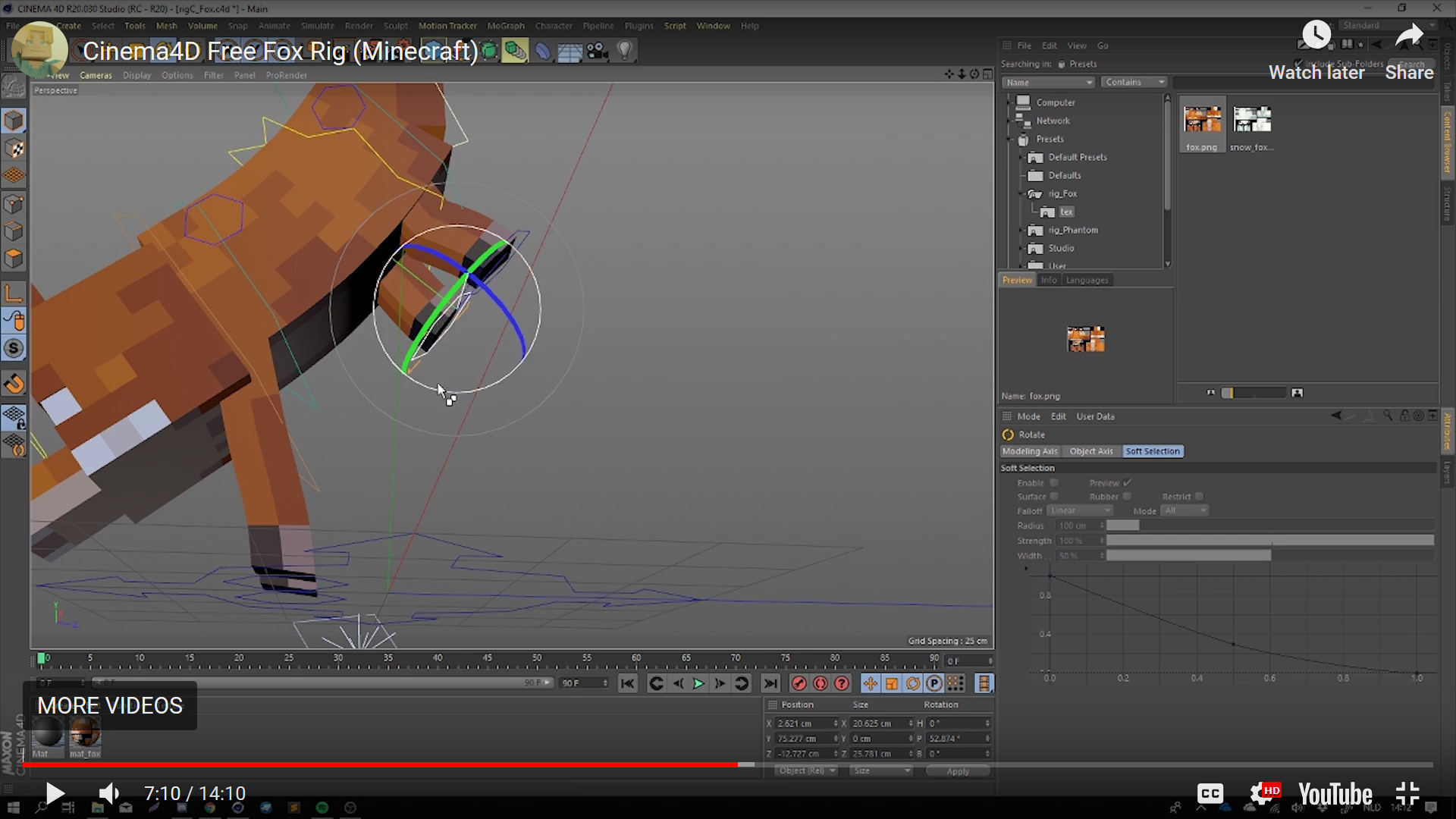Collapse the rig_Fox folder
This screenshot has width=1456, height=819.
[x=1021, y=193]
